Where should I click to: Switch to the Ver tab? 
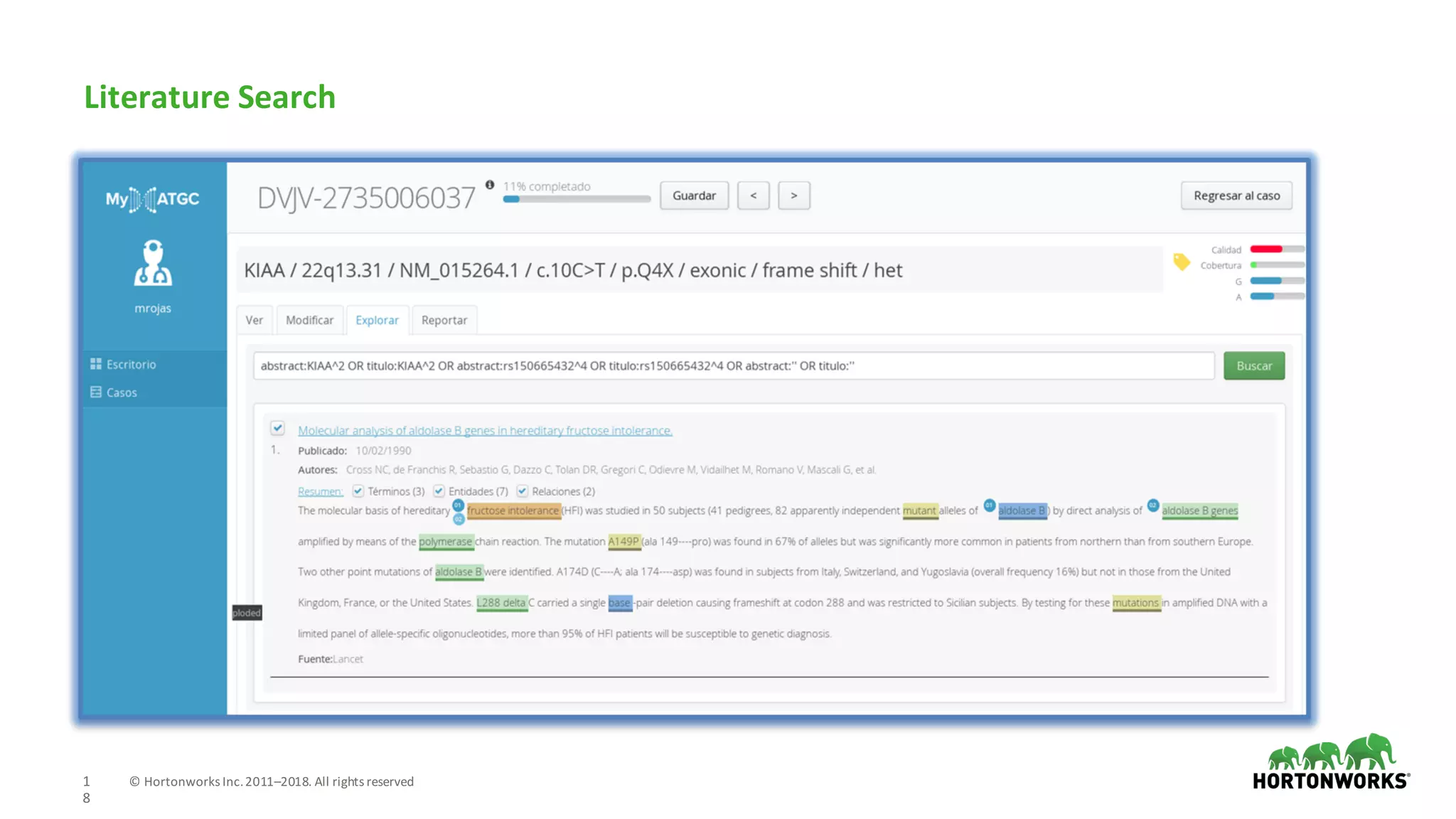[255, 320]
